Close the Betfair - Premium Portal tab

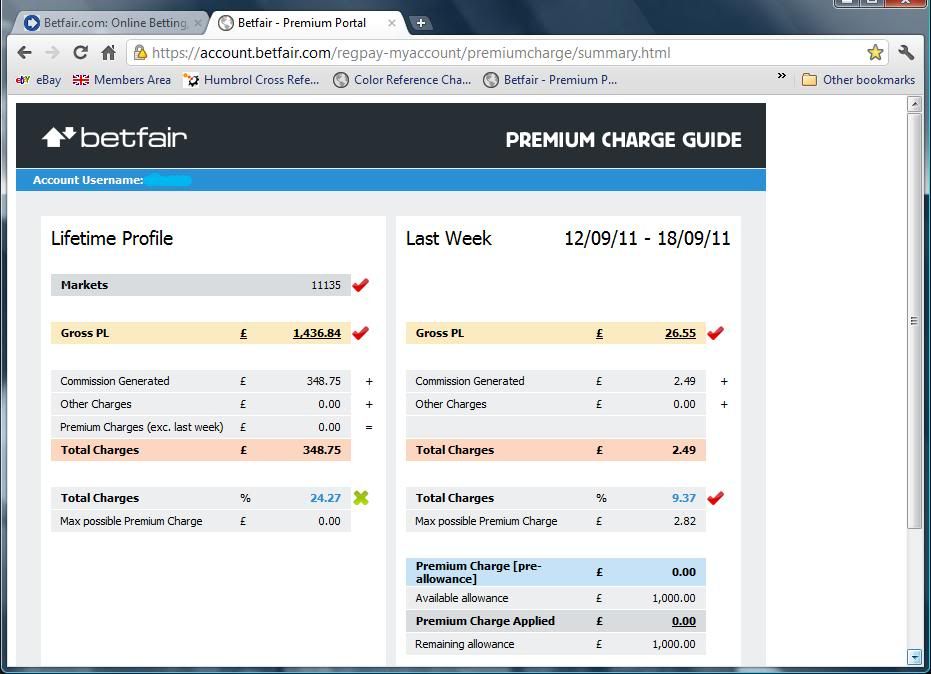[x=392, y=23]
